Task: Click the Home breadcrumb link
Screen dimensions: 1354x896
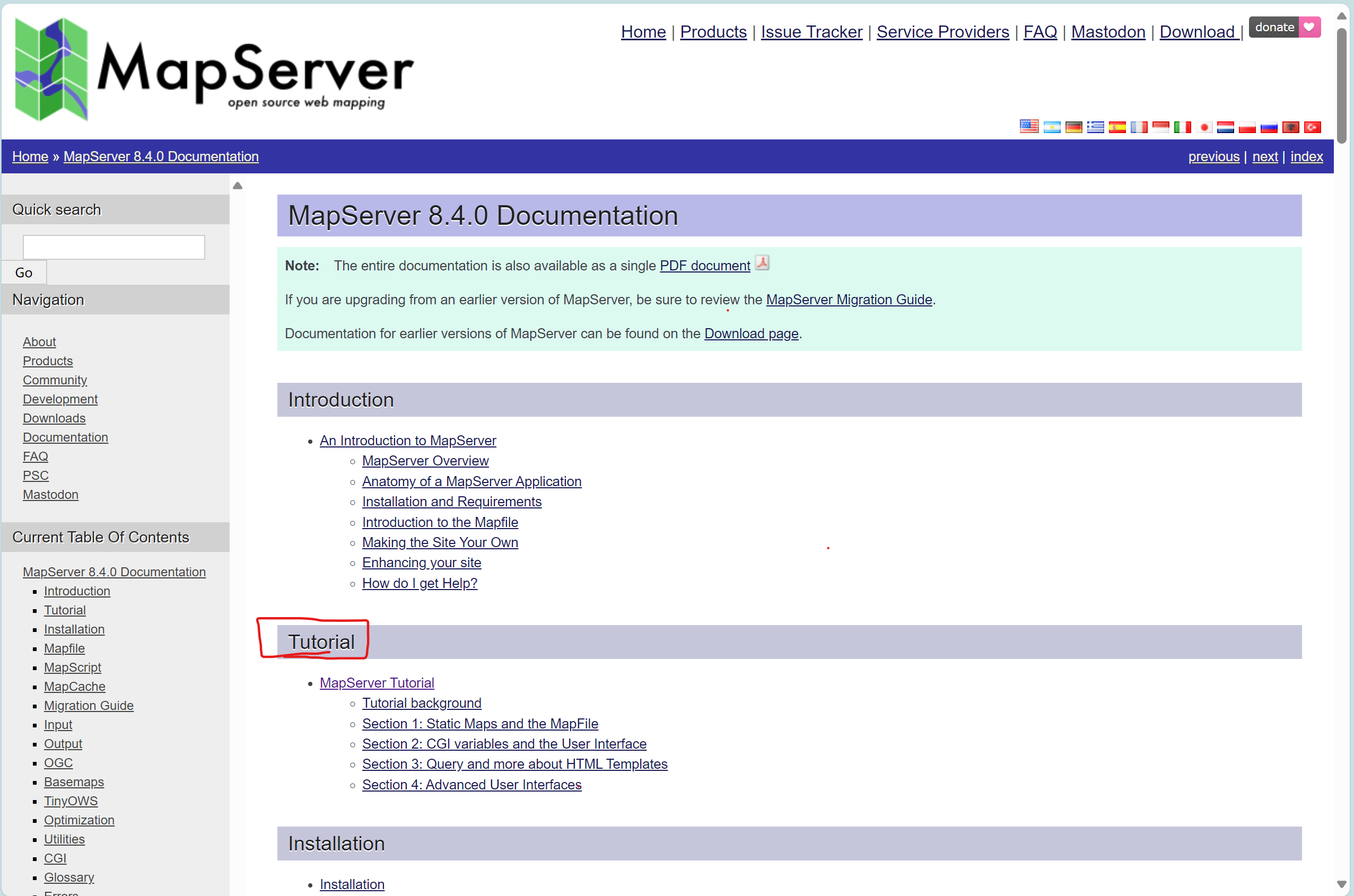Action: (x=30, y=156)
